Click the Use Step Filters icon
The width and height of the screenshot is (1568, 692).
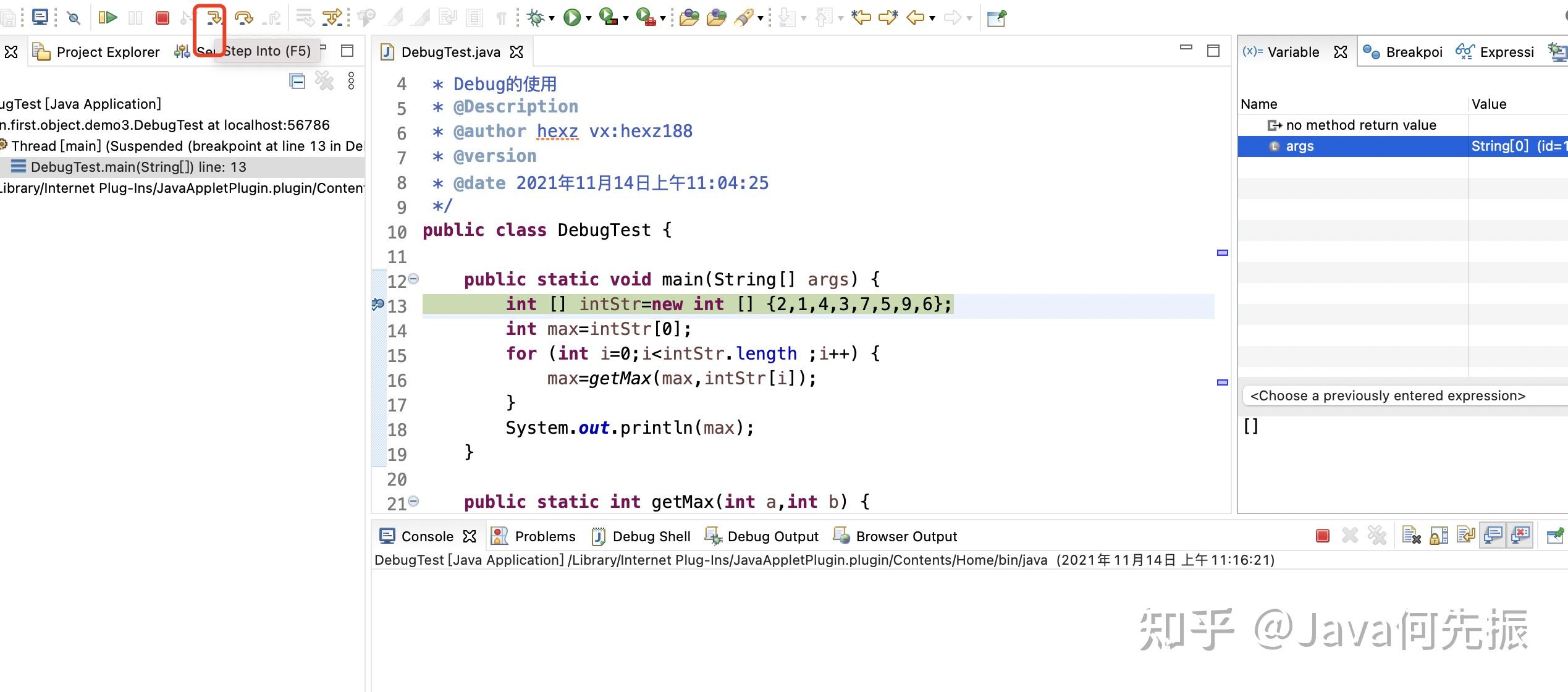tap(332, 17)
